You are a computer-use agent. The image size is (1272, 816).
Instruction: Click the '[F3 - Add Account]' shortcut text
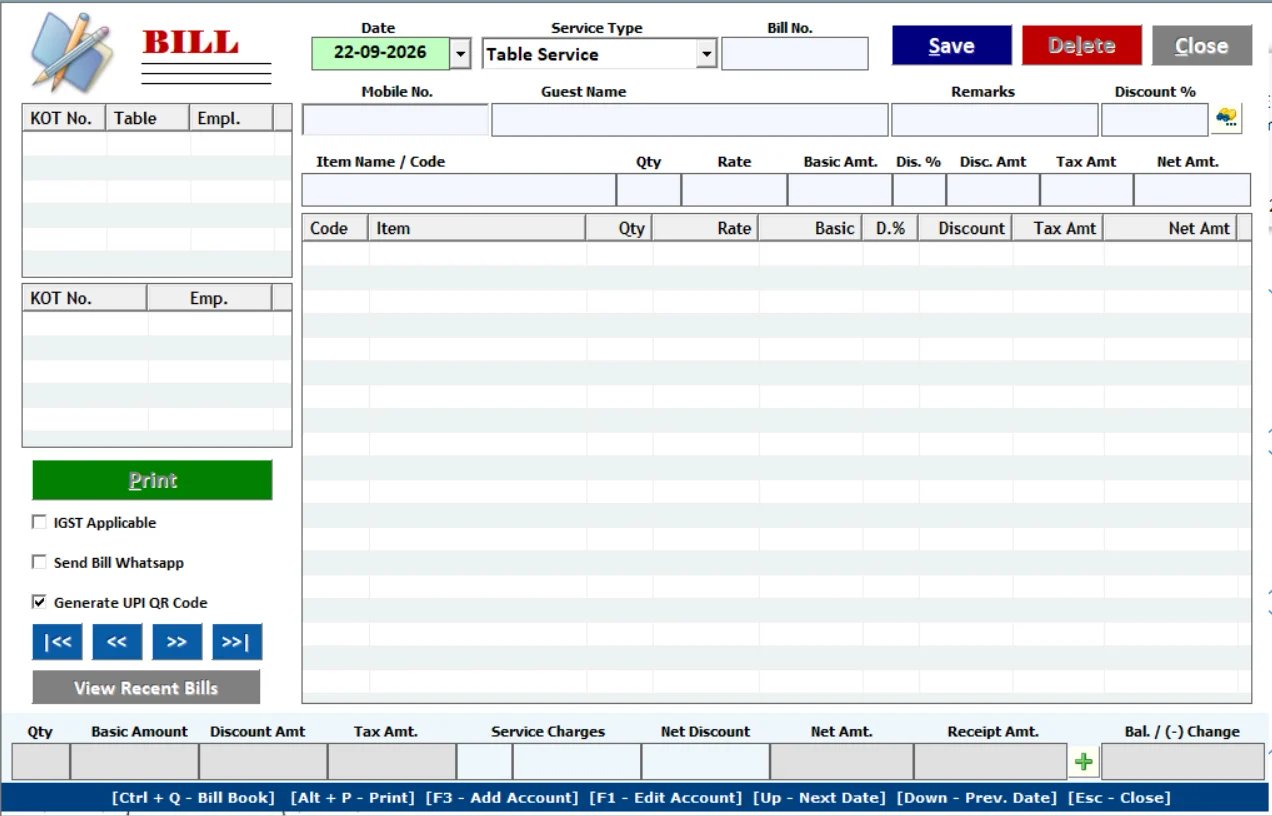502,797
